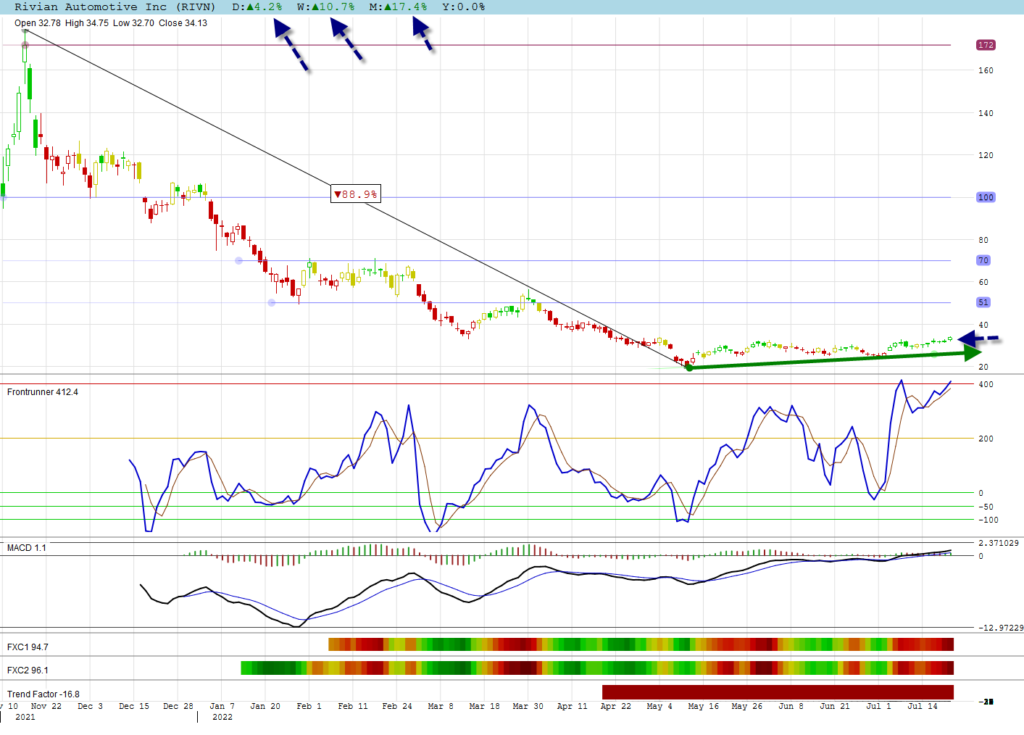Click the Jun 21 date label
Viewport: 1024px width, 735px height.
click(835, 706)
